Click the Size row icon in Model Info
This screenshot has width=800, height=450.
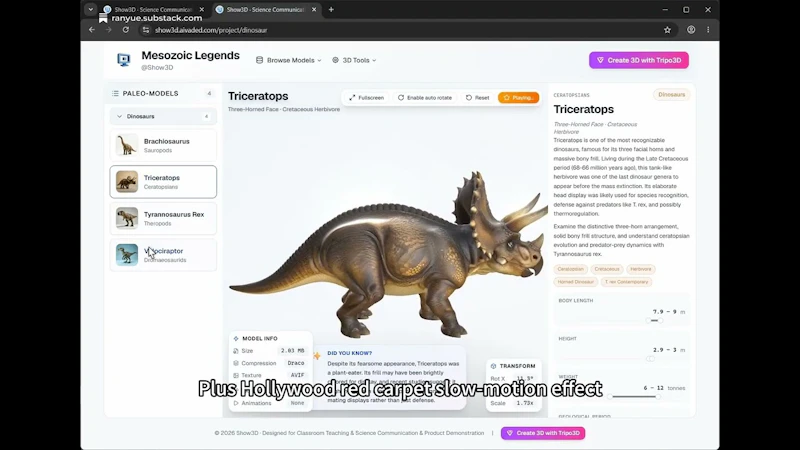coord(236,351)
